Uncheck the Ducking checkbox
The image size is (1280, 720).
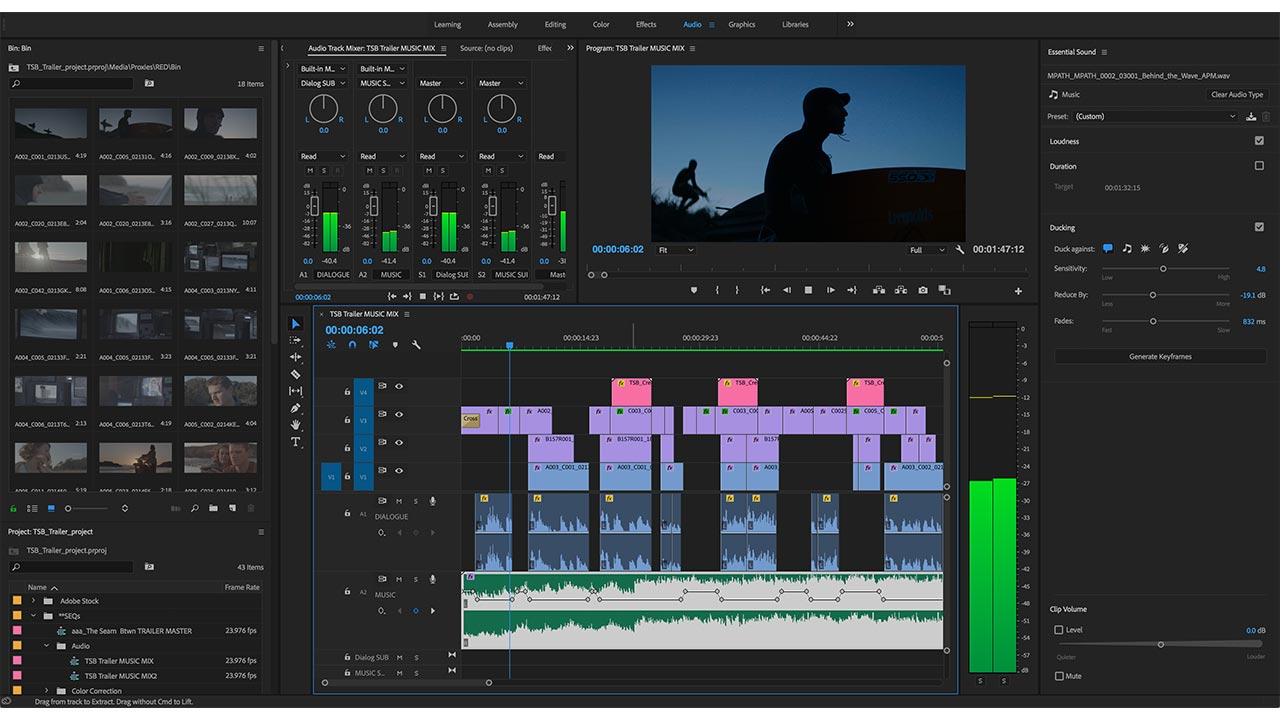pyautogui.click(x=1259, y=227)
